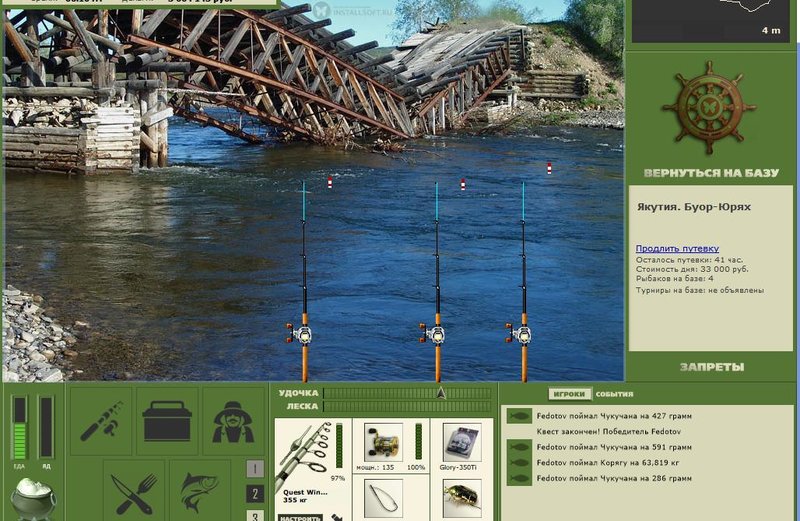This screenshot has width=800, height=521.
Task: Open the fish catch icon
Action: pyautogui.click(x=200, y=491)
